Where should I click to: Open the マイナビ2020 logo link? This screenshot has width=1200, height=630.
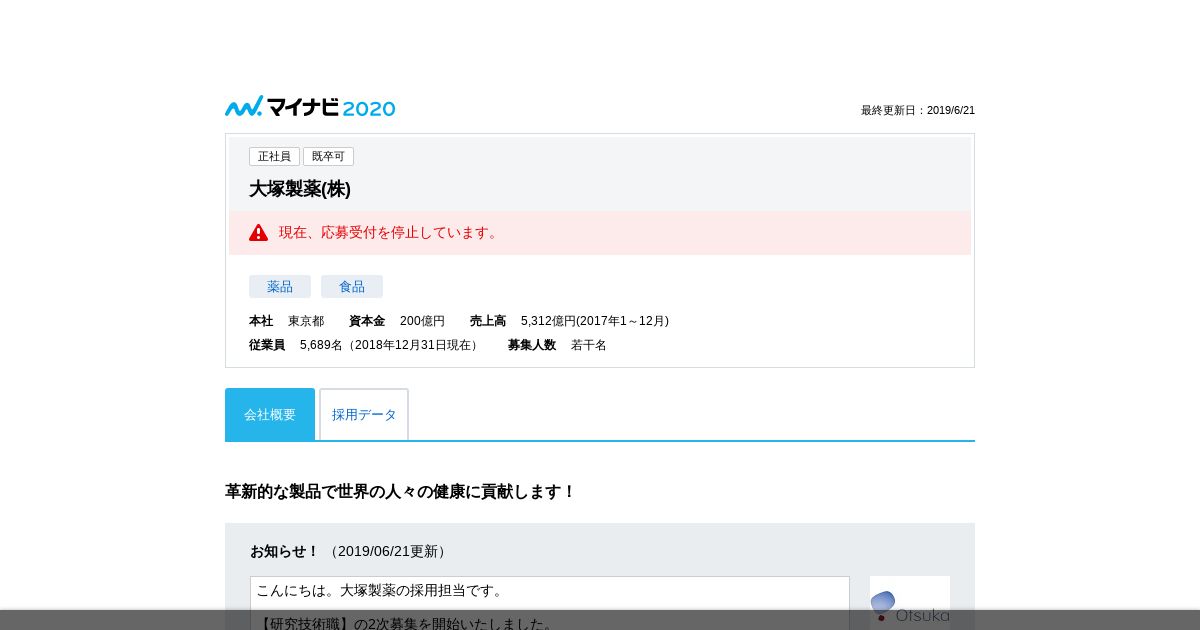[x=310, y=107]
